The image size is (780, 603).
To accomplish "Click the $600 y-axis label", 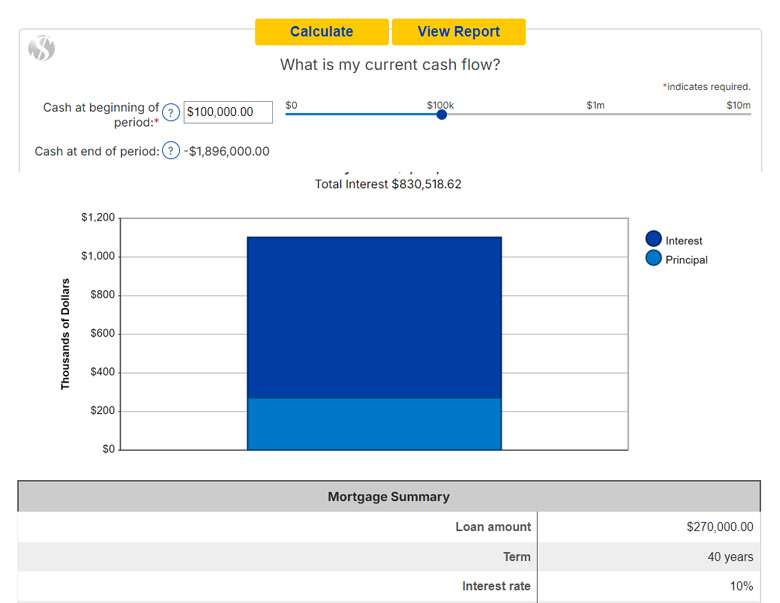I will [x=102, y=333].
